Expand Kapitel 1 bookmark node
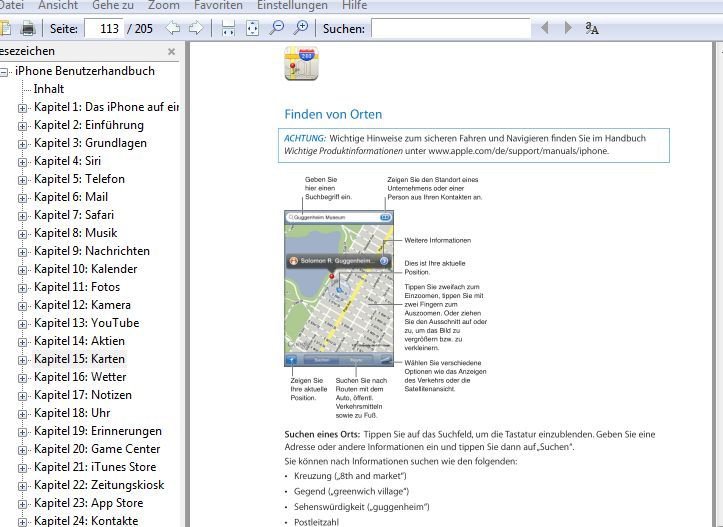The height and width of the screenshot is (527, 723). (22, 108)
